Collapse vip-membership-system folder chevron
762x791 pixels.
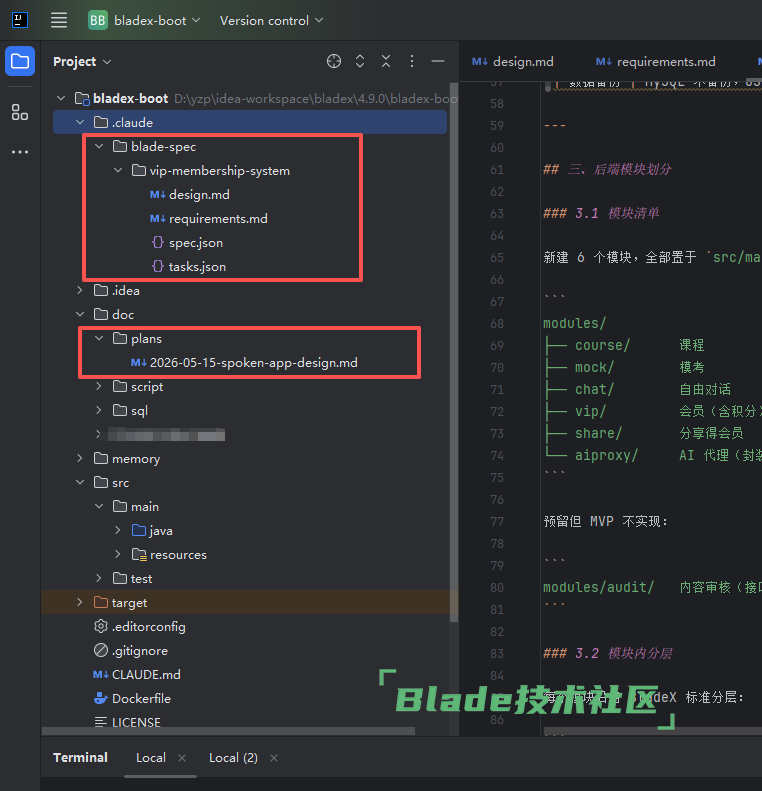[118, 171]
